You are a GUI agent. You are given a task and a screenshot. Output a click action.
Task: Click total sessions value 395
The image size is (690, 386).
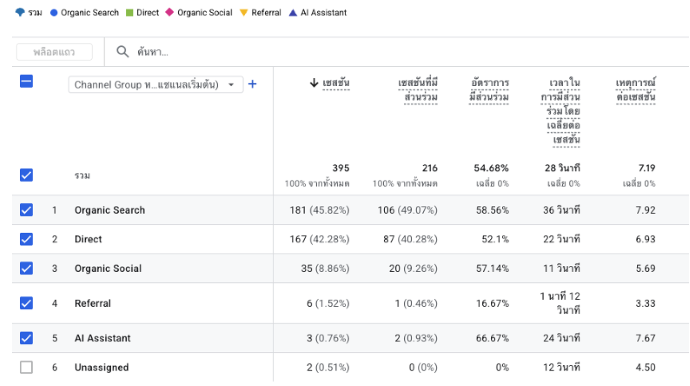(x=341, y=168)
